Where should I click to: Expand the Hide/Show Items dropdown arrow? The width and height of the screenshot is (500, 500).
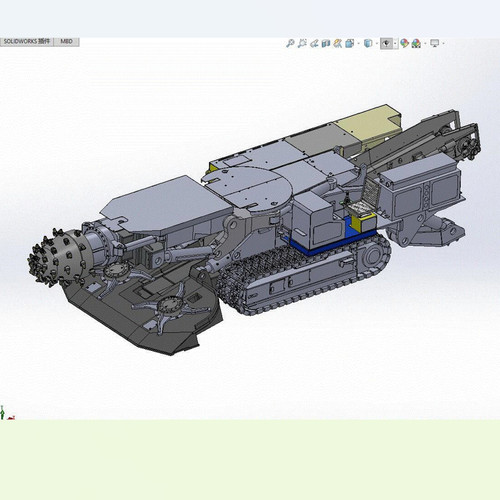[395, 43]
